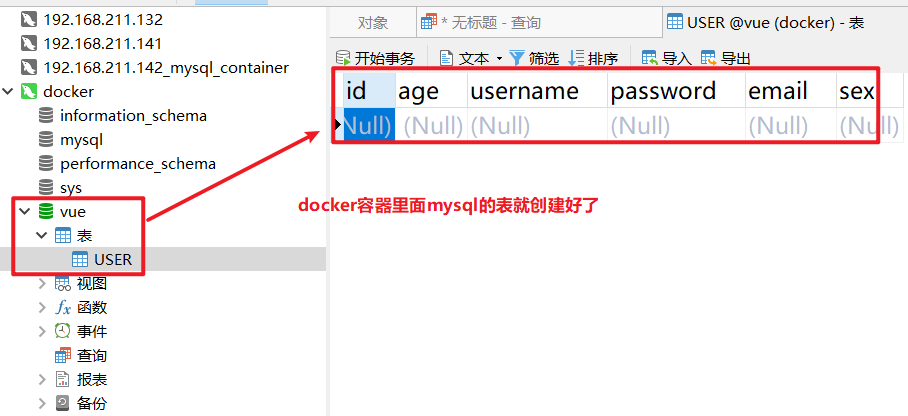
Task: Click the Sort (排序) toolbar icon
Action: tap(576, 58)
